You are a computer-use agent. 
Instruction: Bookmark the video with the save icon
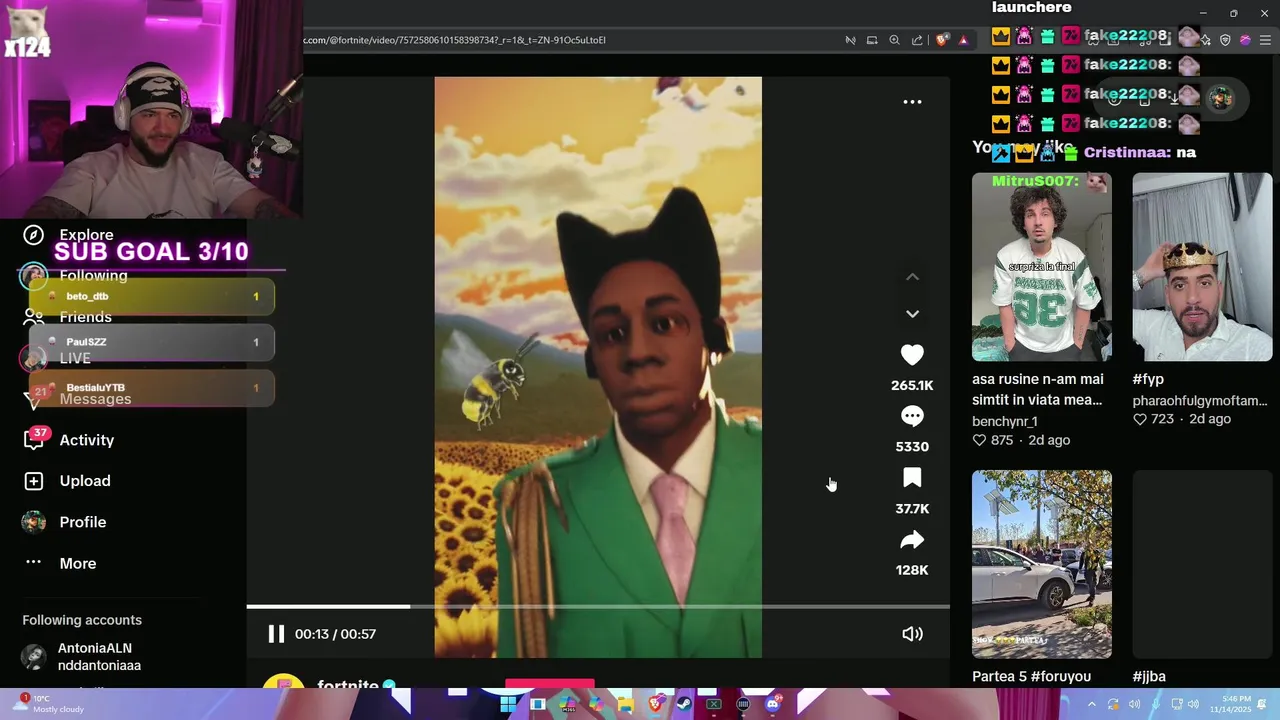coord(912,478)
